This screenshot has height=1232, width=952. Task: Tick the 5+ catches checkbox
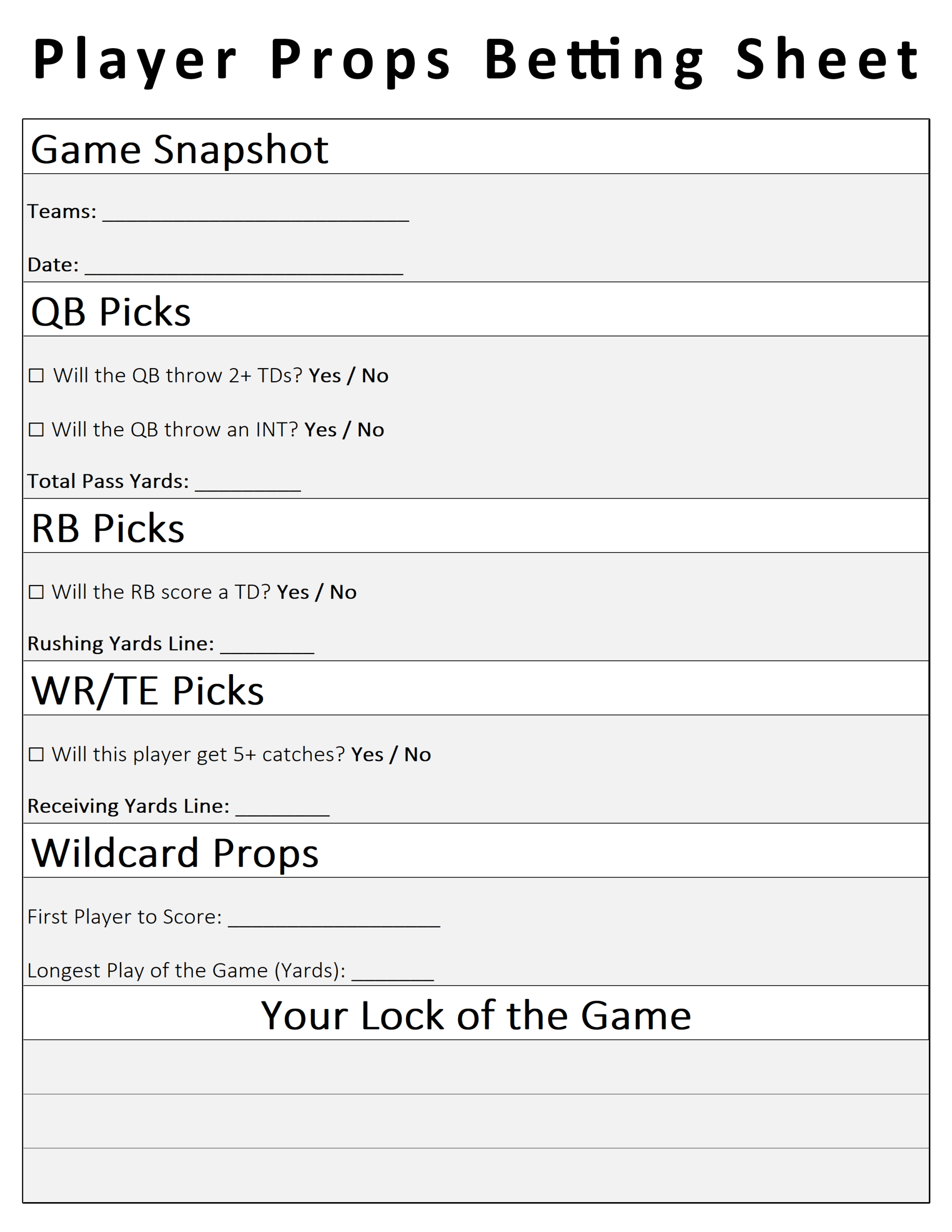36,754
